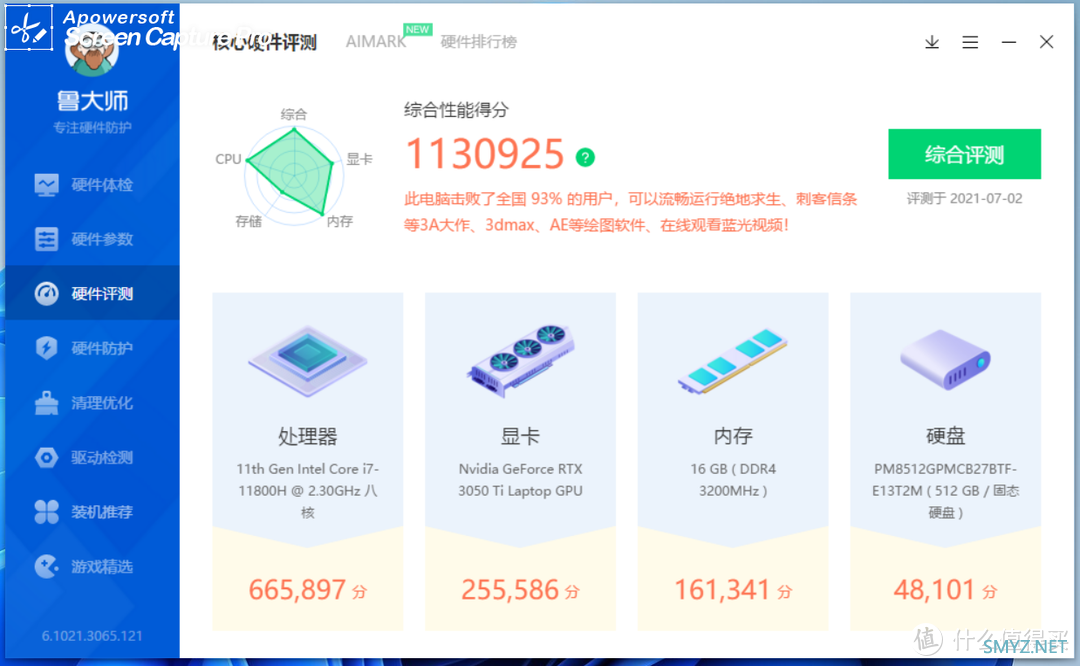This screenshot has width=1080, height=666.
Task: Open 装机推荐 in the sidebar
Action: pyautogui.click(x=92, y=512)
